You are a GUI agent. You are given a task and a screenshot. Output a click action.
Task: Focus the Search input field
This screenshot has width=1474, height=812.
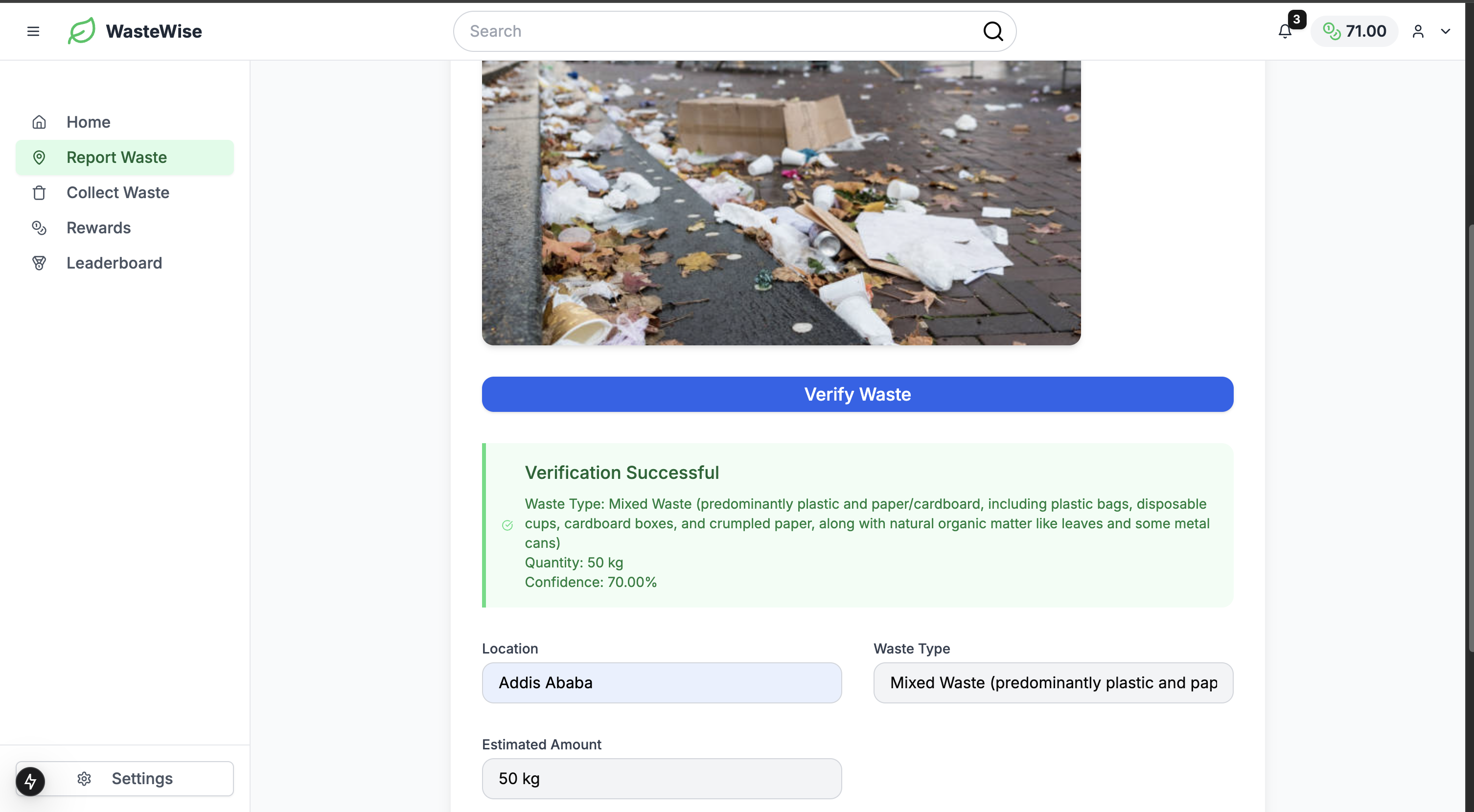click(x=721, y=31)
